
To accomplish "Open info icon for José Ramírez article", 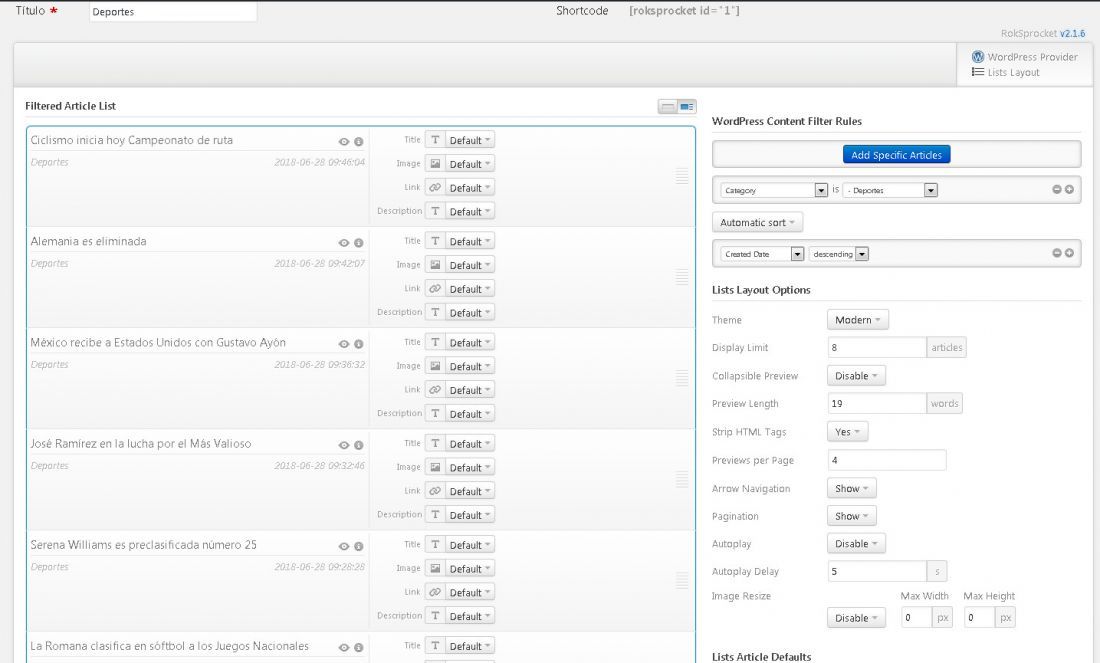I will 358,445.
